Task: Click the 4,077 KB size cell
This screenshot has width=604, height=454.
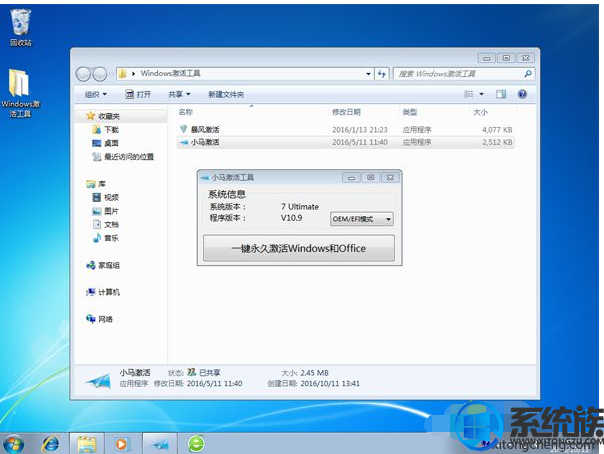Action: (497, 130)
